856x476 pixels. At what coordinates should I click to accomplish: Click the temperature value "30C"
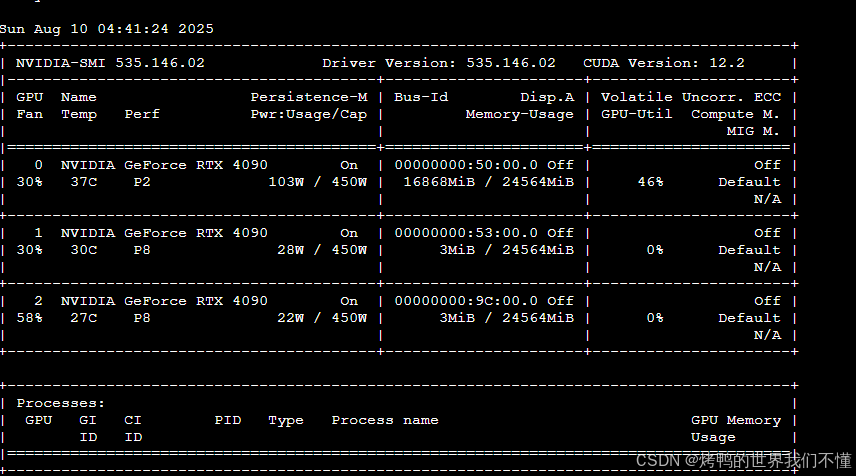coord(84,250)
